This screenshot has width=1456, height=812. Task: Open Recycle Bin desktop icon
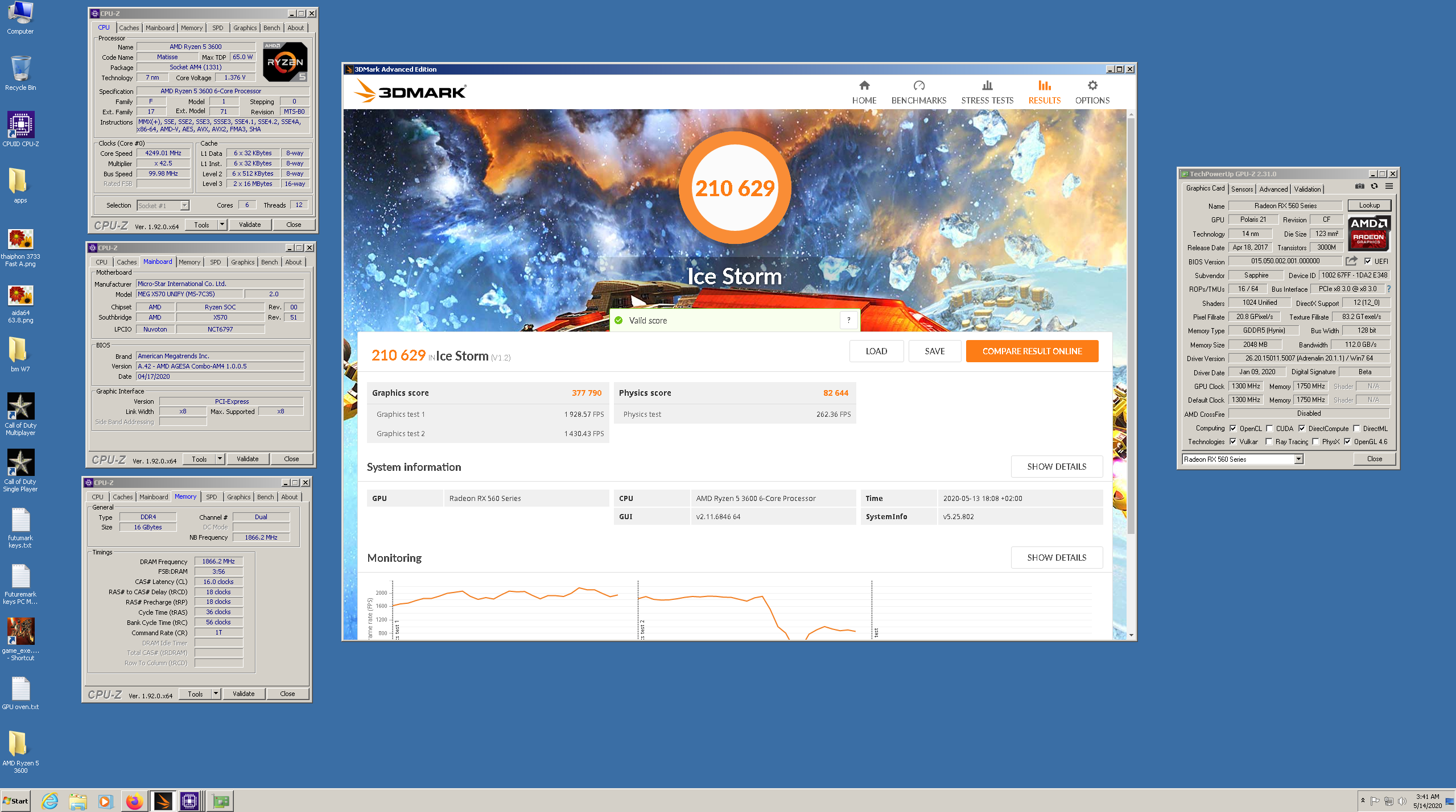(20, 73)
